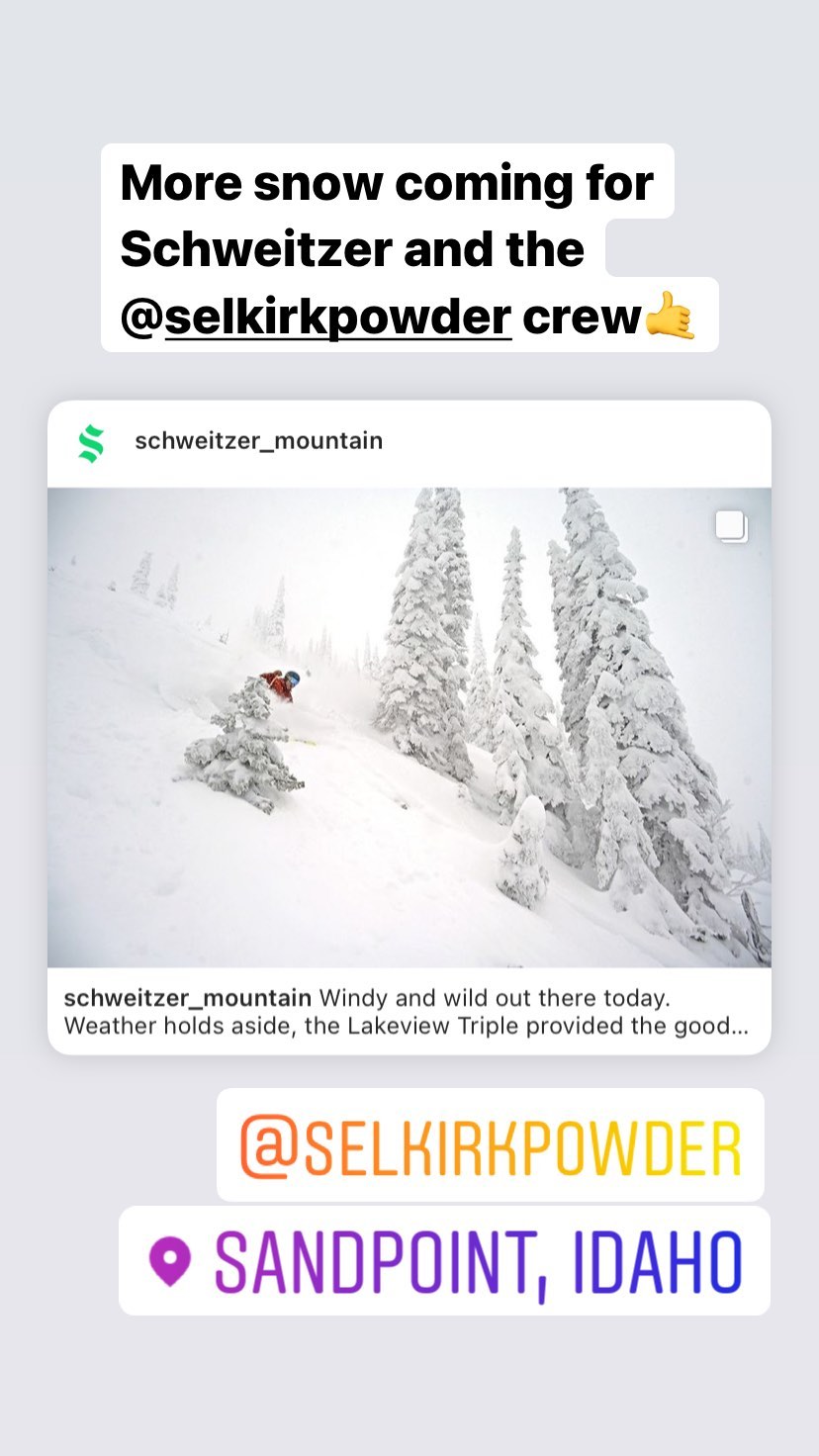Open the schweitzer_mountain username in the post header
The width and height of the screenshot is (819, 1456).
pos(258,441)
